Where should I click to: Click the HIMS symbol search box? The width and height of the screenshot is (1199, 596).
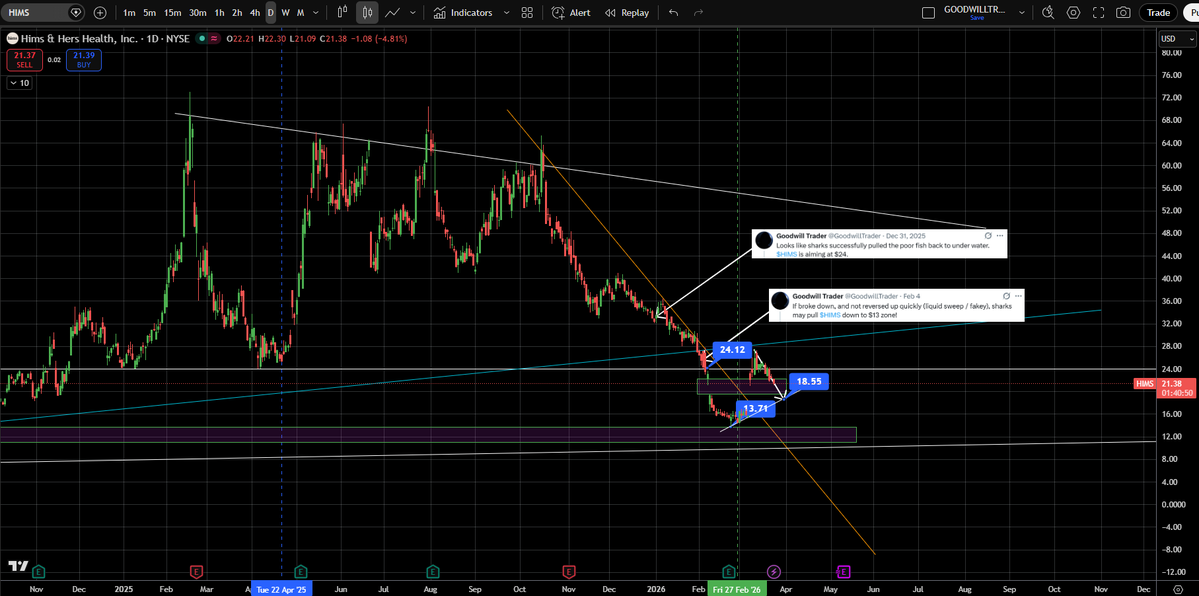click(x=43, y=13)
